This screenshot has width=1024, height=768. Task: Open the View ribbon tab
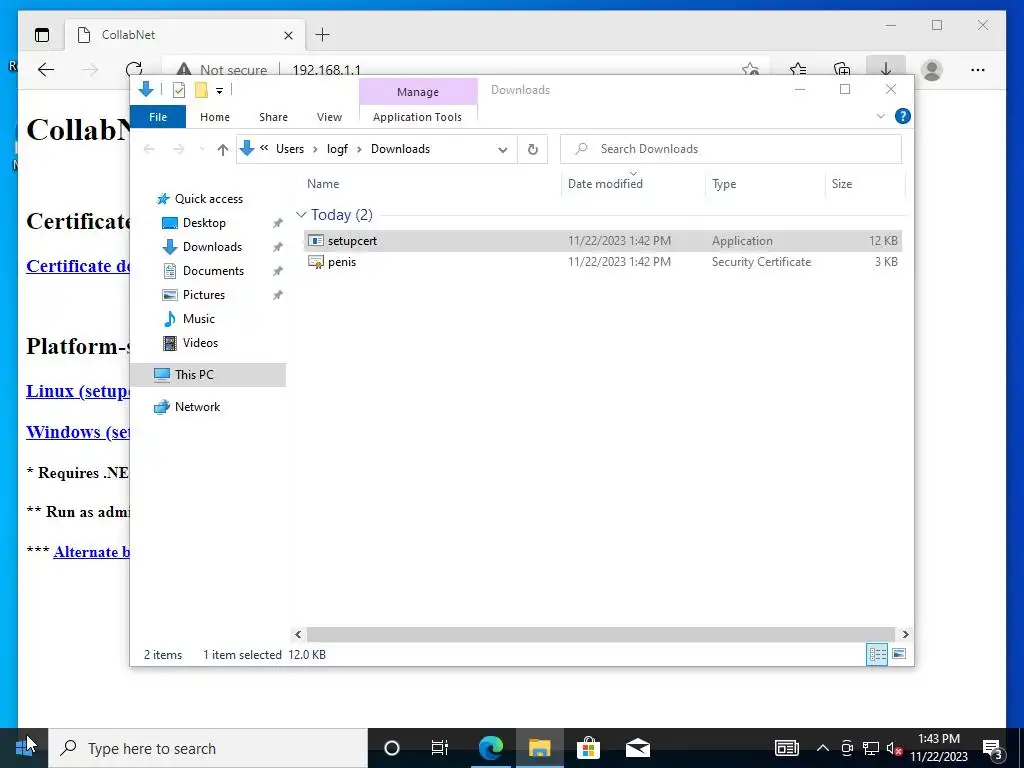329,117
